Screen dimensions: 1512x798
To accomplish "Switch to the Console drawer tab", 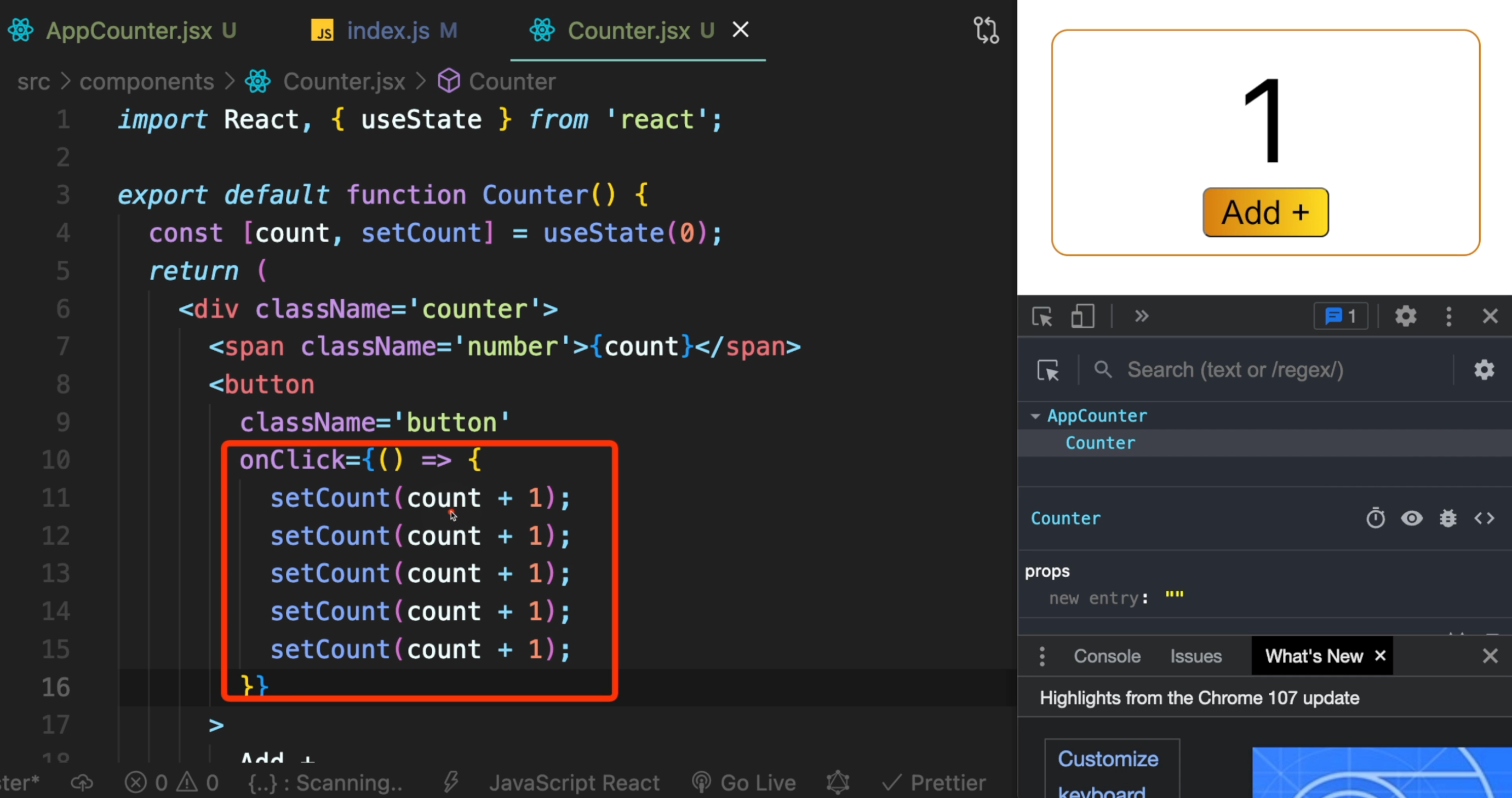I will (1107, 656).
